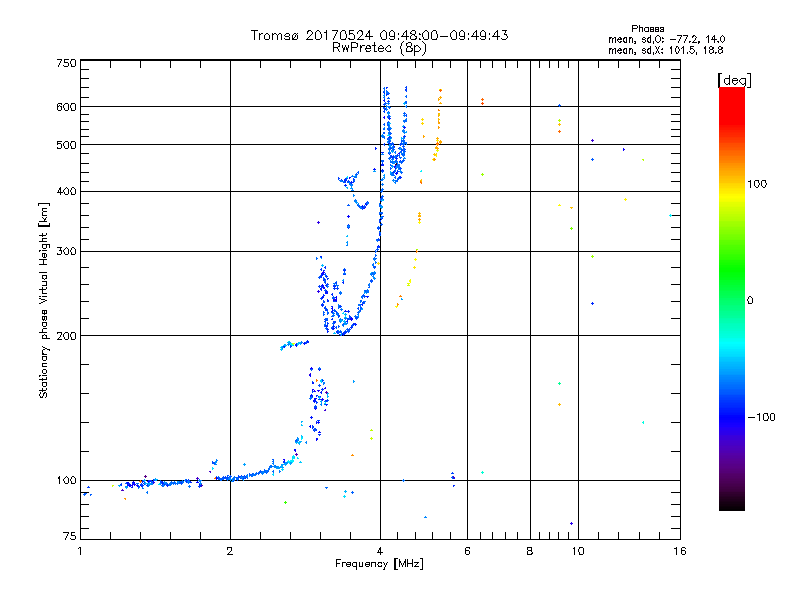Select the 'RwPretec (8p)' subtitle text

point(379,48)
